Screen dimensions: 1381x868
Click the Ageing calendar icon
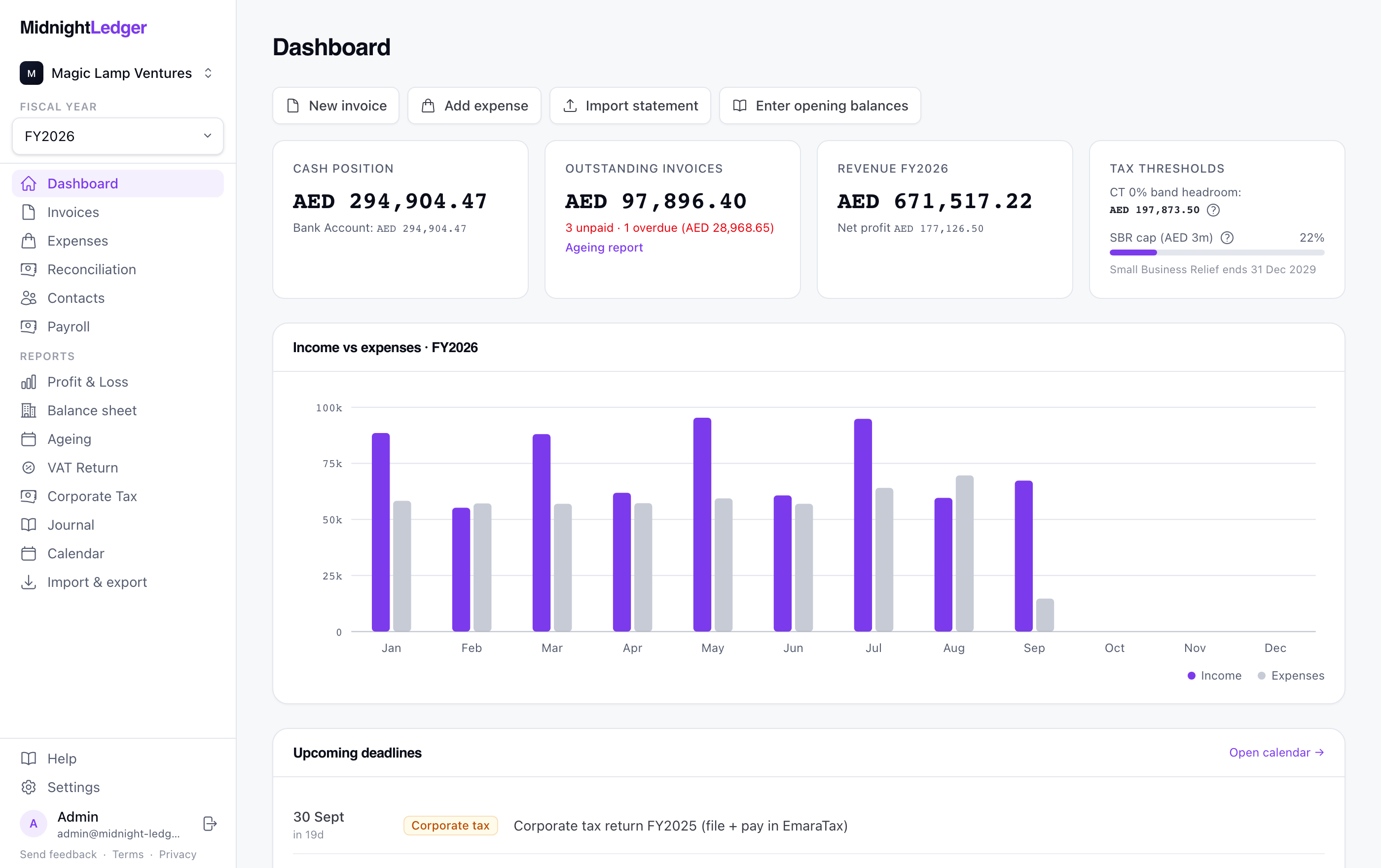29,439
